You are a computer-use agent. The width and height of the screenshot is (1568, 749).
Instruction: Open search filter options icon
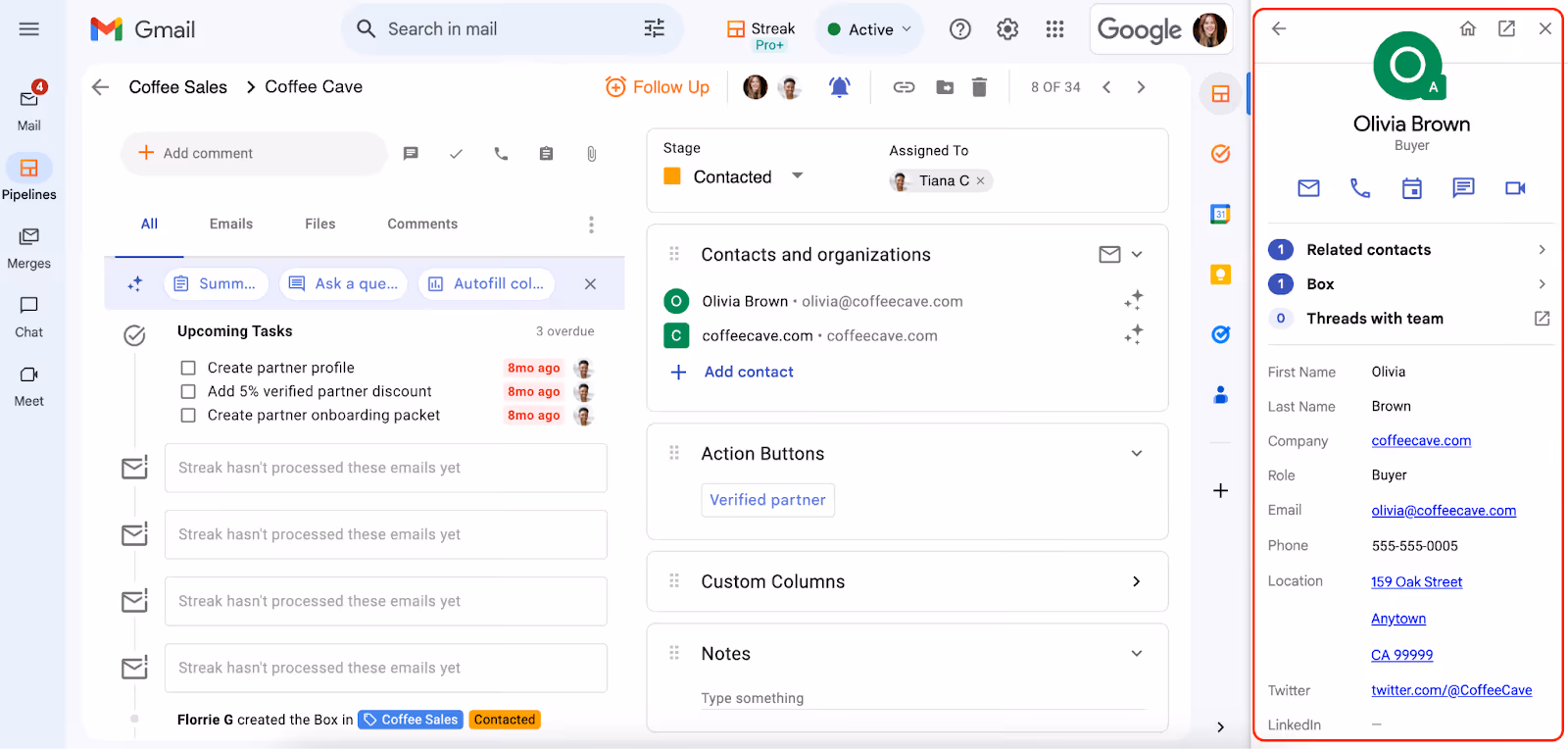coord(655,28)
